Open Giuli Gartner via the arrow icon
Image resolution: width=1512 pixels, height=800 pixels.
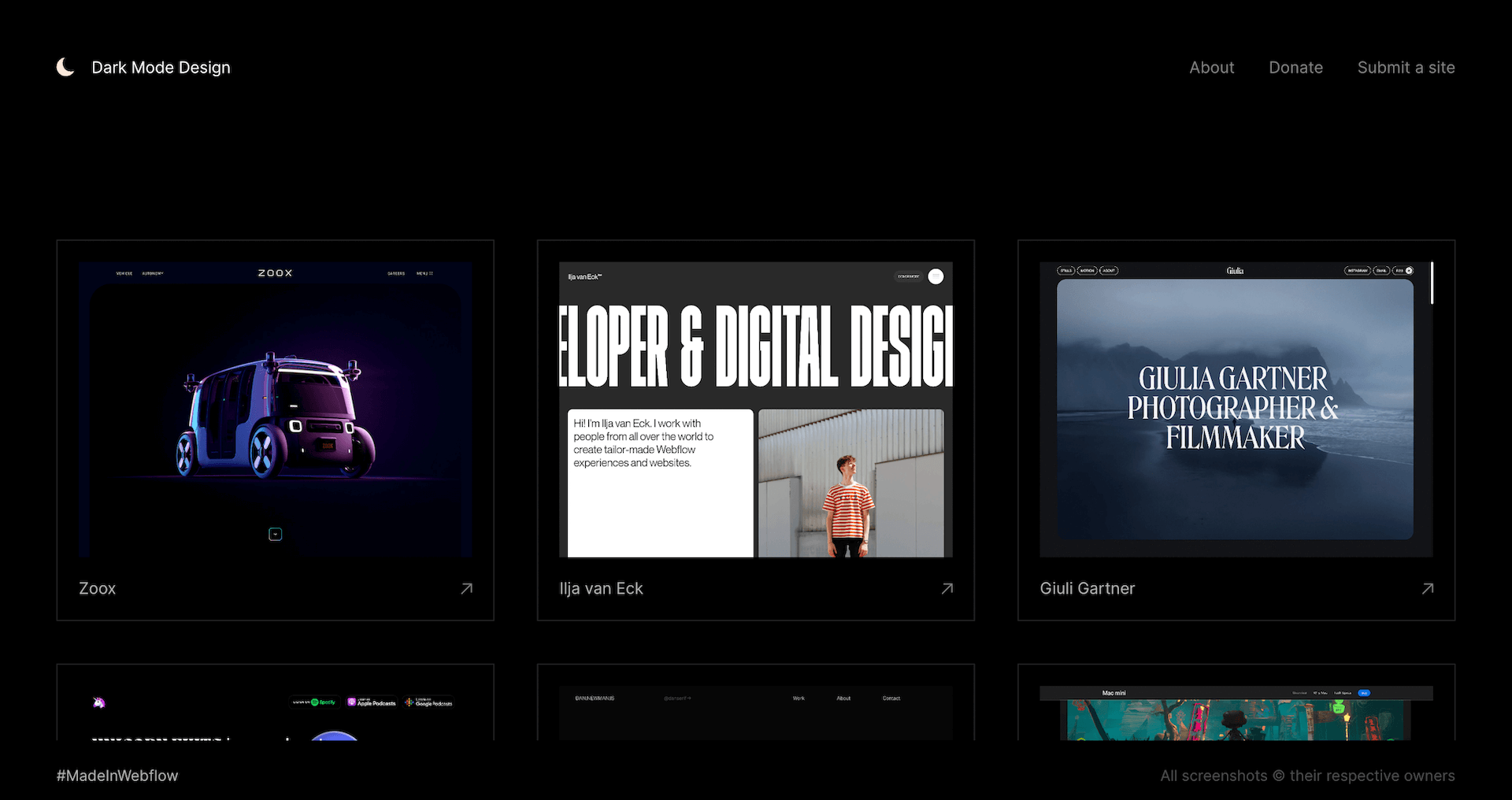(x=1428, y=588)
